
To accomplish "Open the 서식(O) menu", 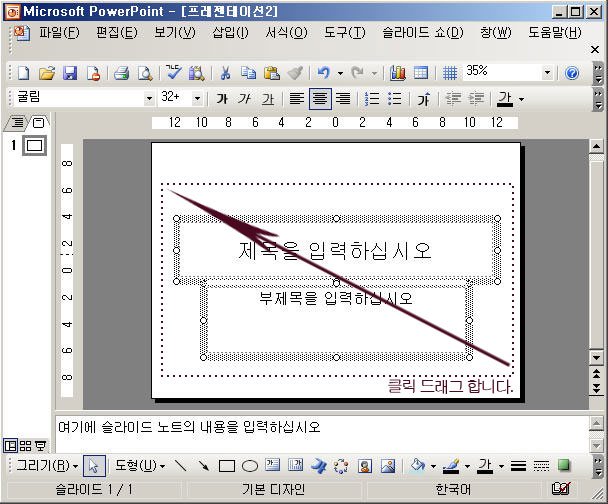I will click(286, 32).
